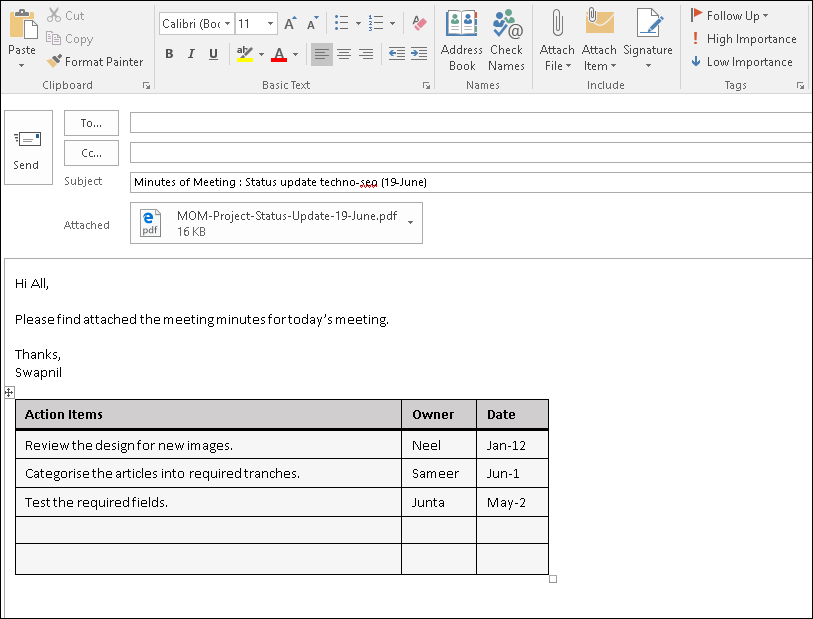Click the To... button
Image resolution: width=813 pixels, height=619 pixels.
91,123
